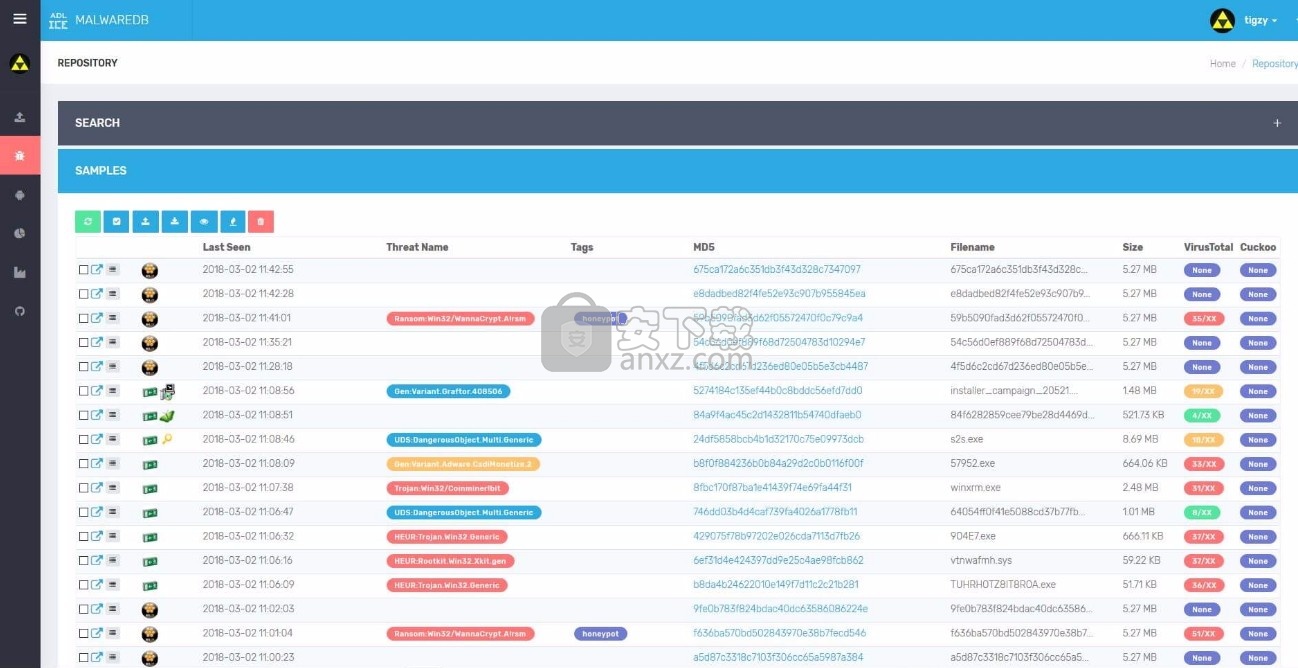The image size is (1298, 668).
Task: Click the microscope analyze toolbar button
Action: click(x=233, y=222)
